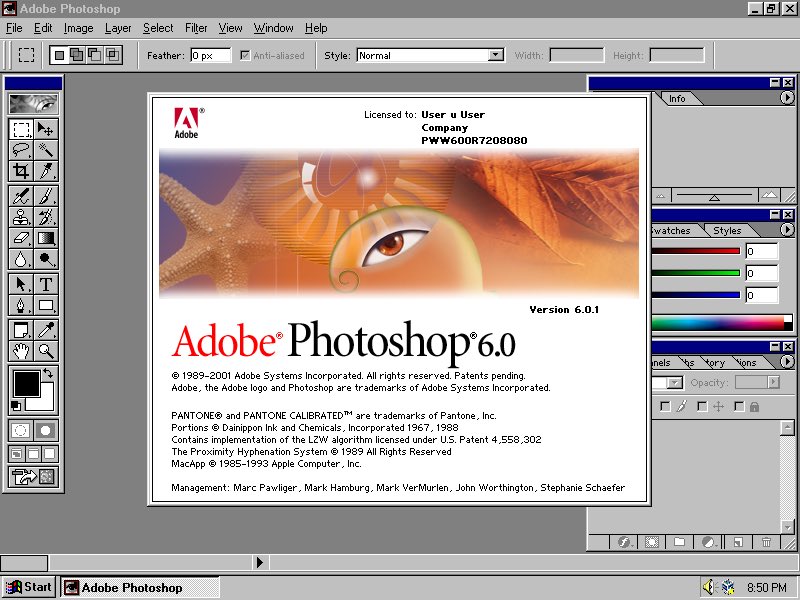Select the Type tool

click(x=46, y=284)
